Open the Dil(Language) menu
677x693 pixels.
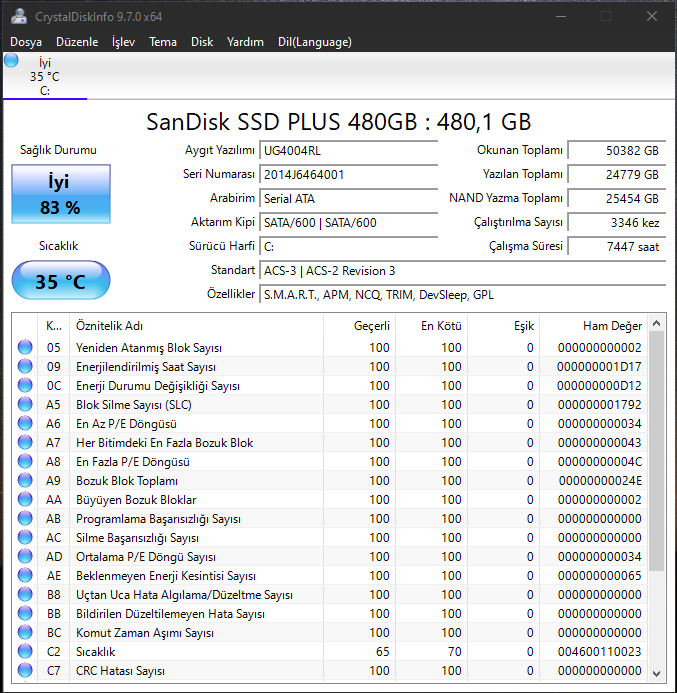315,42
